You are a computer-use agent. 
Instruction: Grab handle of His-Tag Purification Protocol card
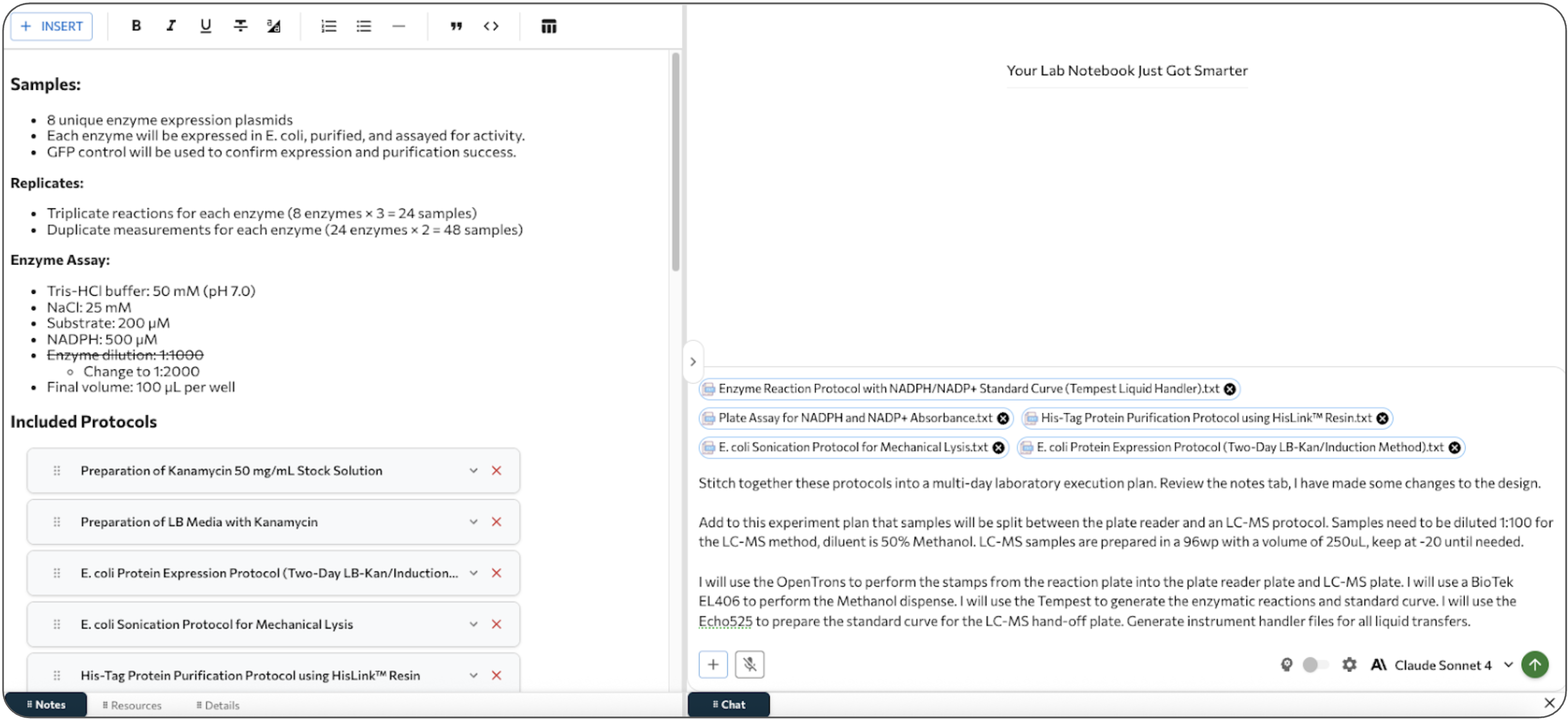pyautogui.click(x=57, y=675)
